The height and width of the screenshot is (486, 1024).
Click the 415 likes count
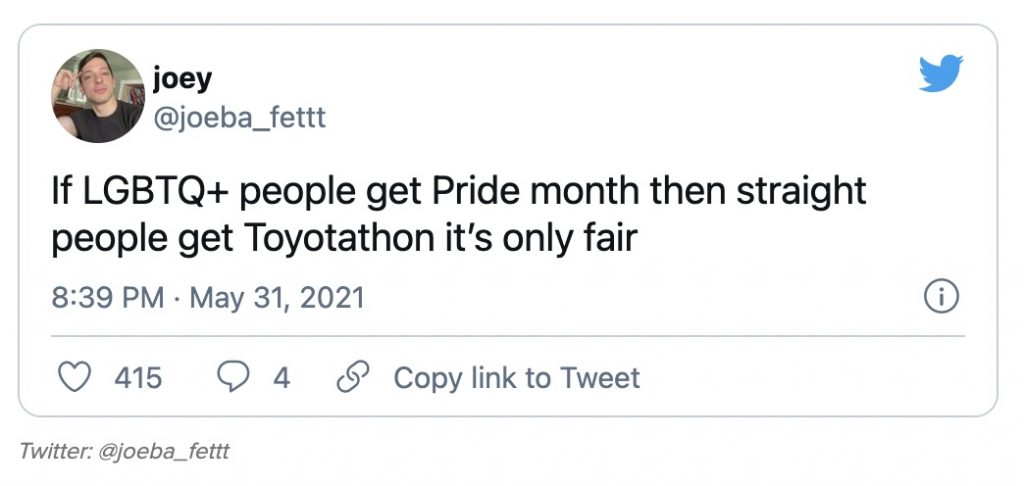138,377
